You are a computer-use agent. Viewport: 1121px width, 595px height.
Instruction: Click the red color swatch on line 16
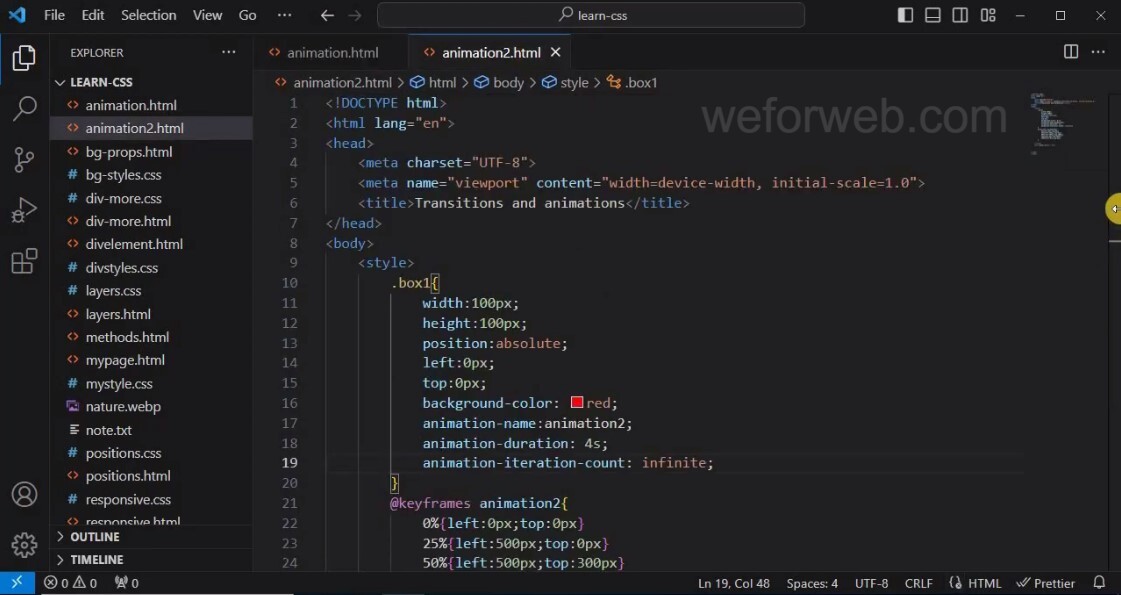pyautogui.click(x=577, y=403)
